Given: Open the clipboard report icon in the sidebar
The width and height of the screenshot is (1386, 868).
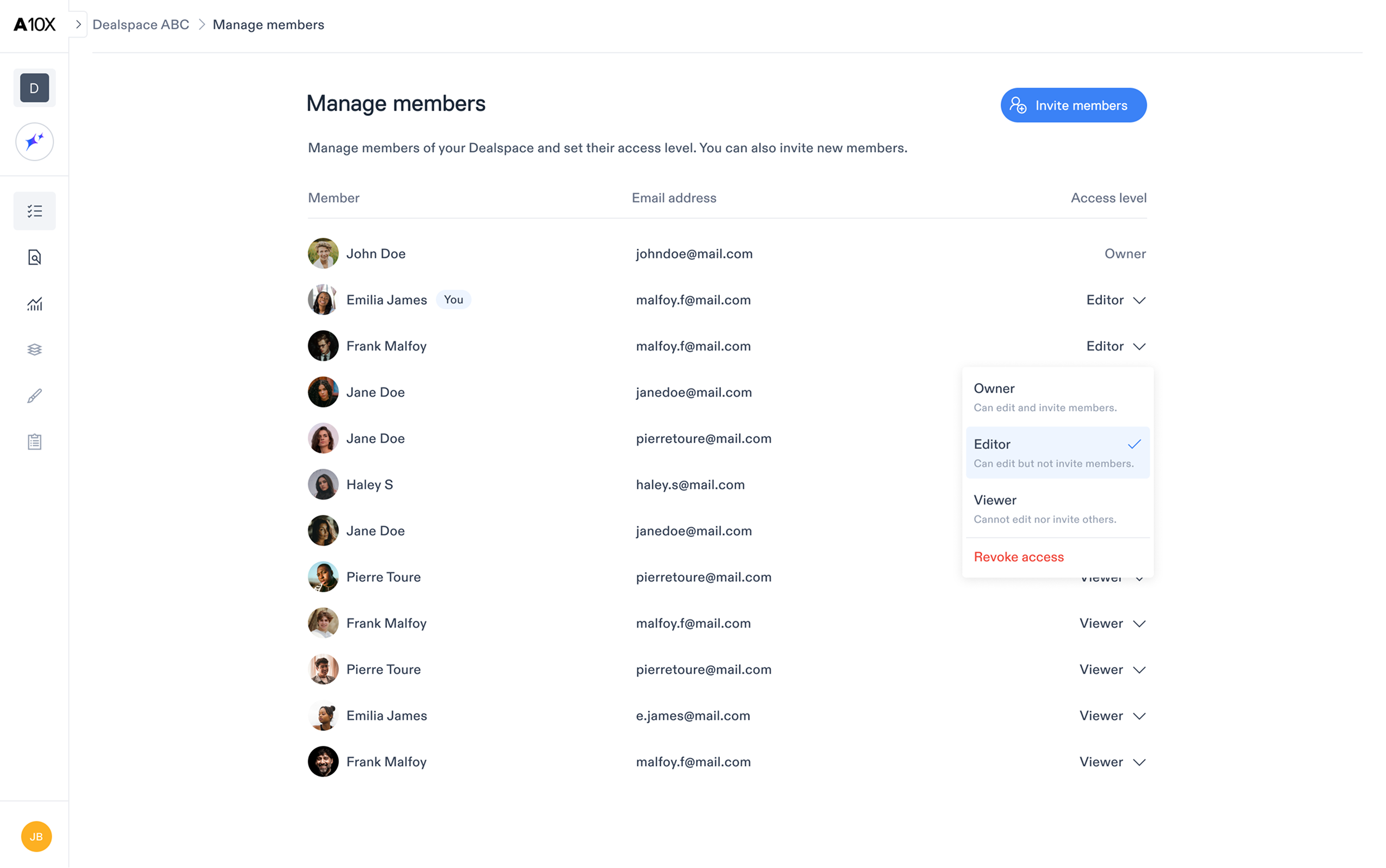Looking at the screenshot, I should [34, 441].
